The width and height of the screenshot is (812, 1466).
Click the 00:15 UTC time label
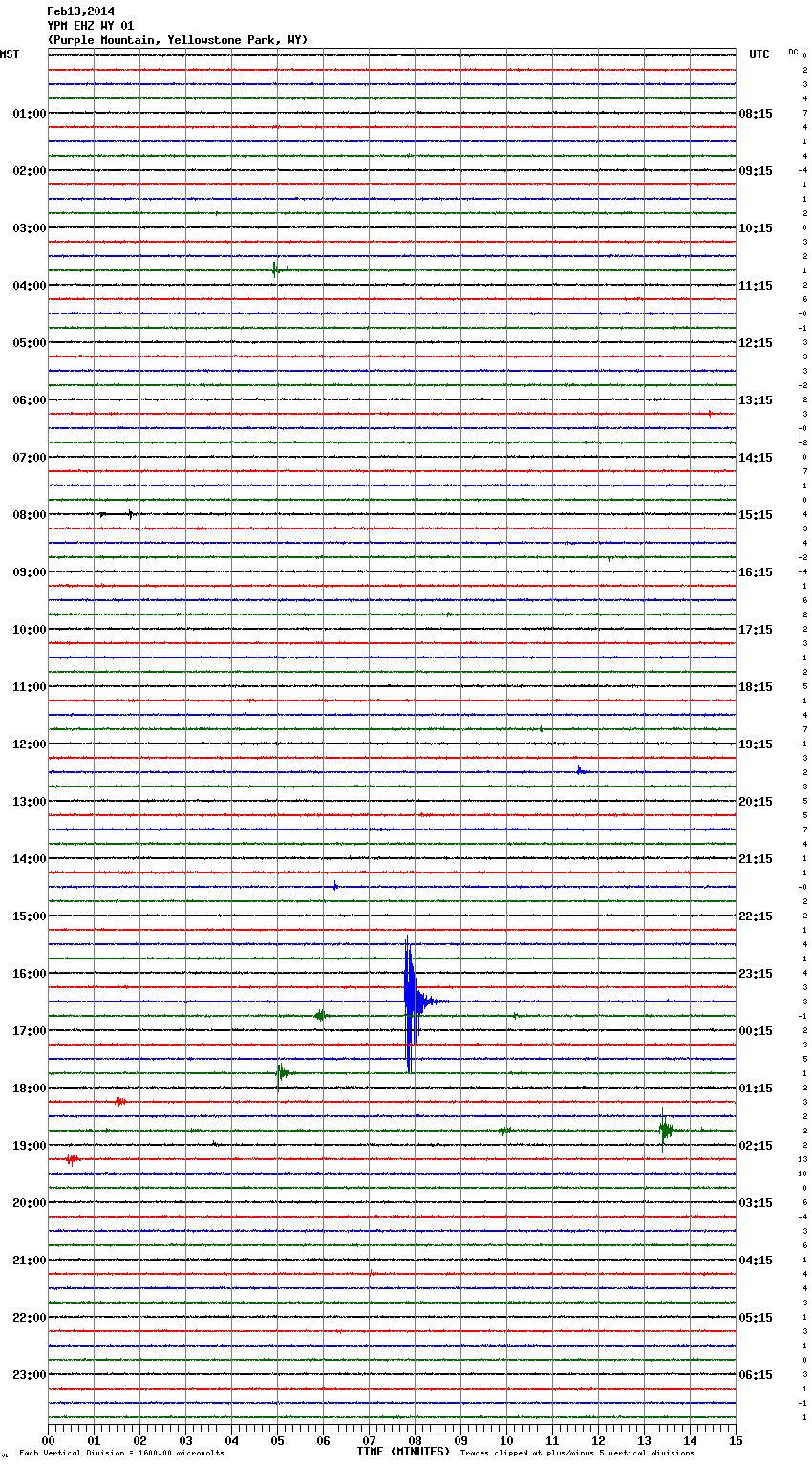pyautogui.click(x=756, y=1031)
